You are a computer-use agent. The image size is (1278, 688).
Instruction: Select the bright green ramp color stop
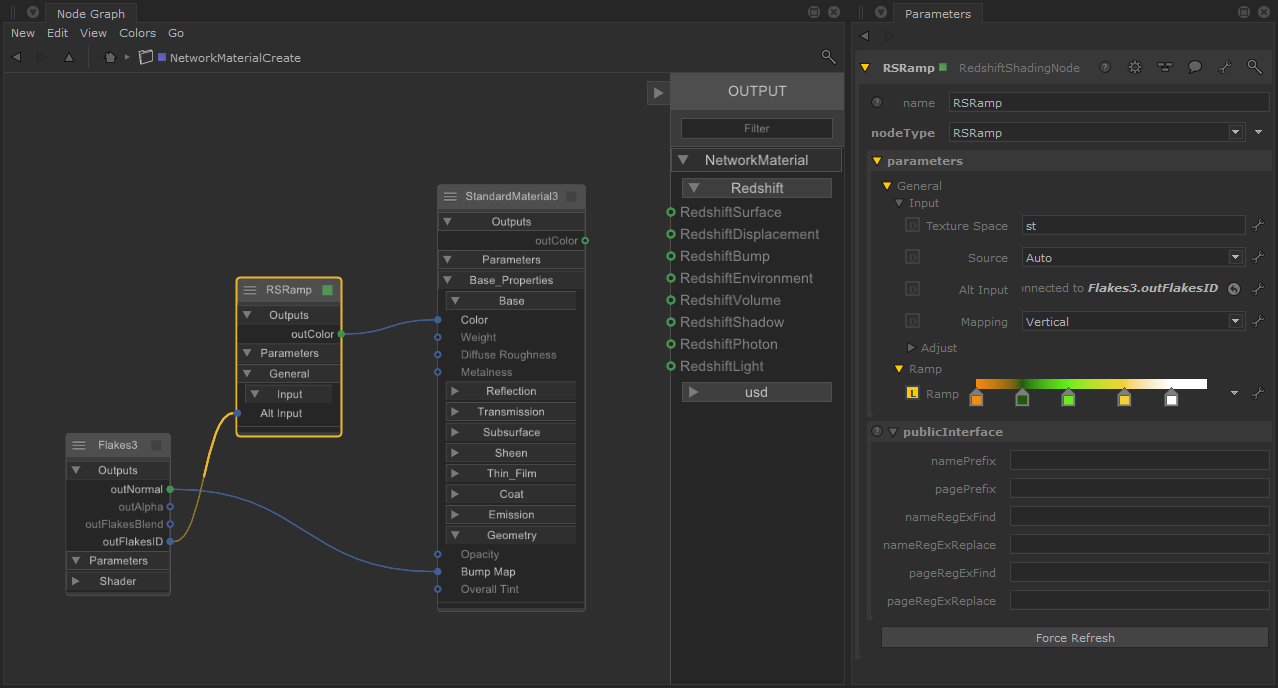click(x=1068, y=399)
